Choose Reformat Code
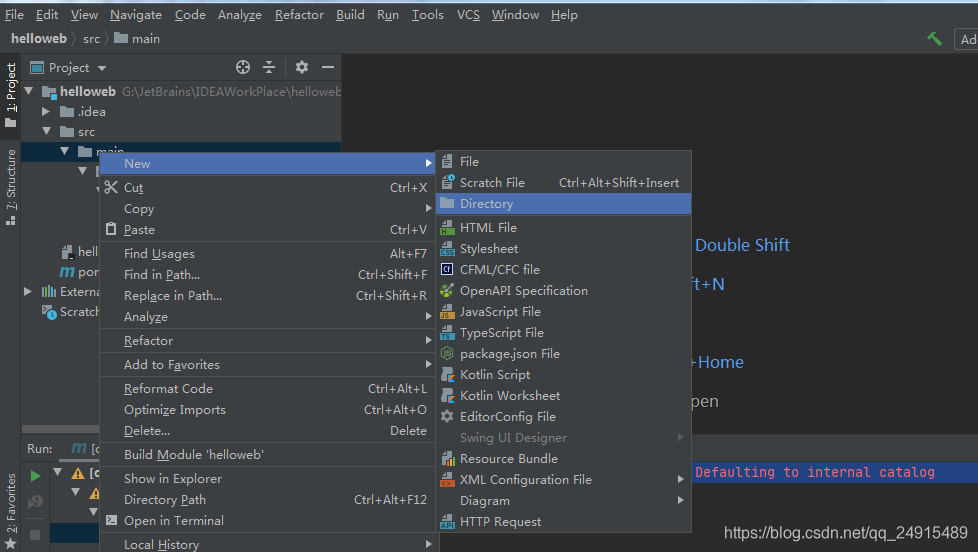Image resolution: width=978 pixels, height=552 pixels. pyautogui.click(x=269, y=389)
